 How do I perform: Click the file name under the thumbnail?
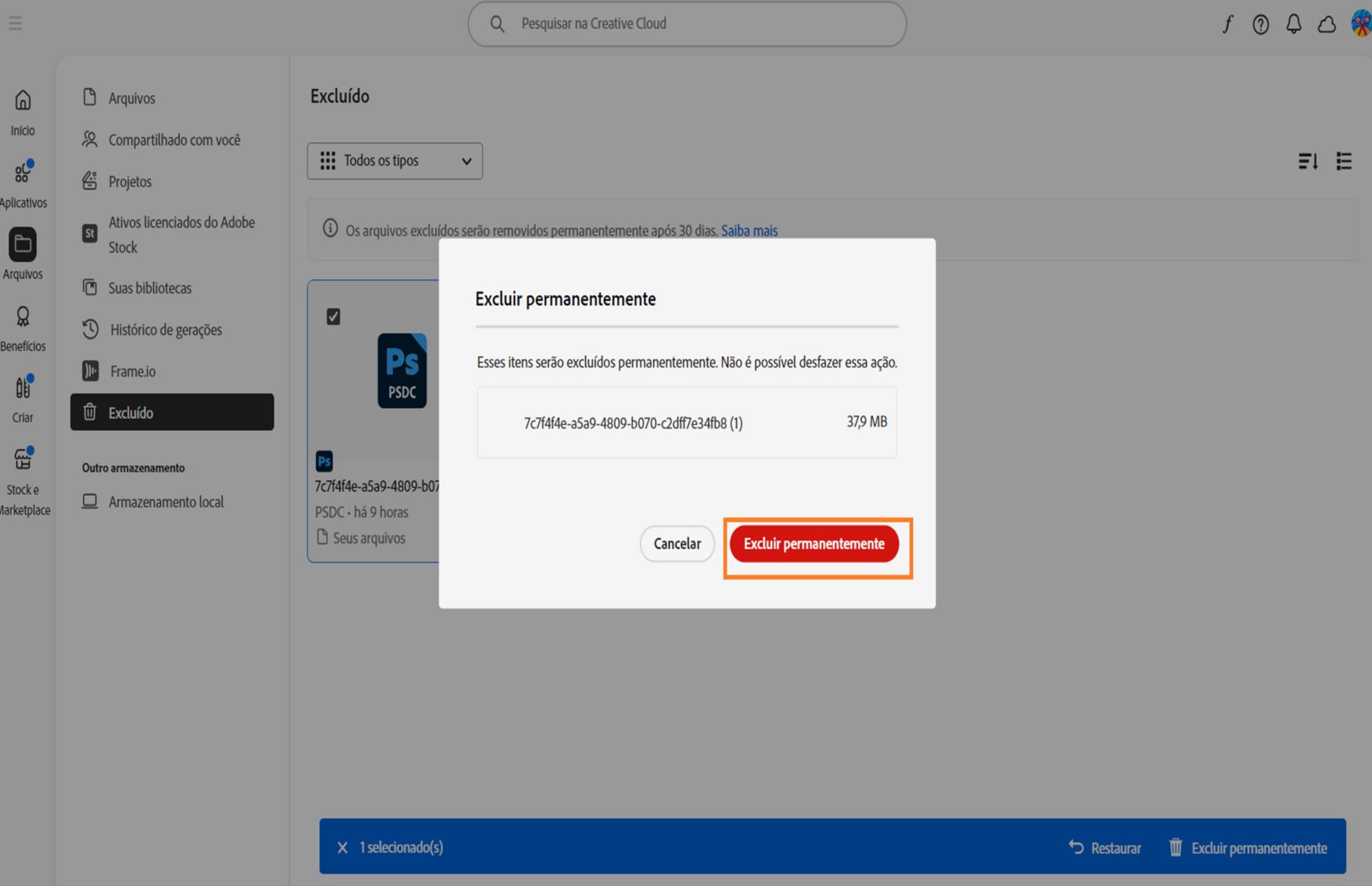click(x=377, y=487)
